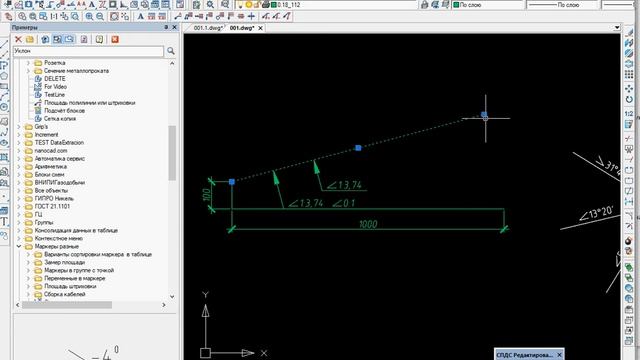
Task: Select Площадь полилинии или штриховки item
Action: tap(89, 103)
